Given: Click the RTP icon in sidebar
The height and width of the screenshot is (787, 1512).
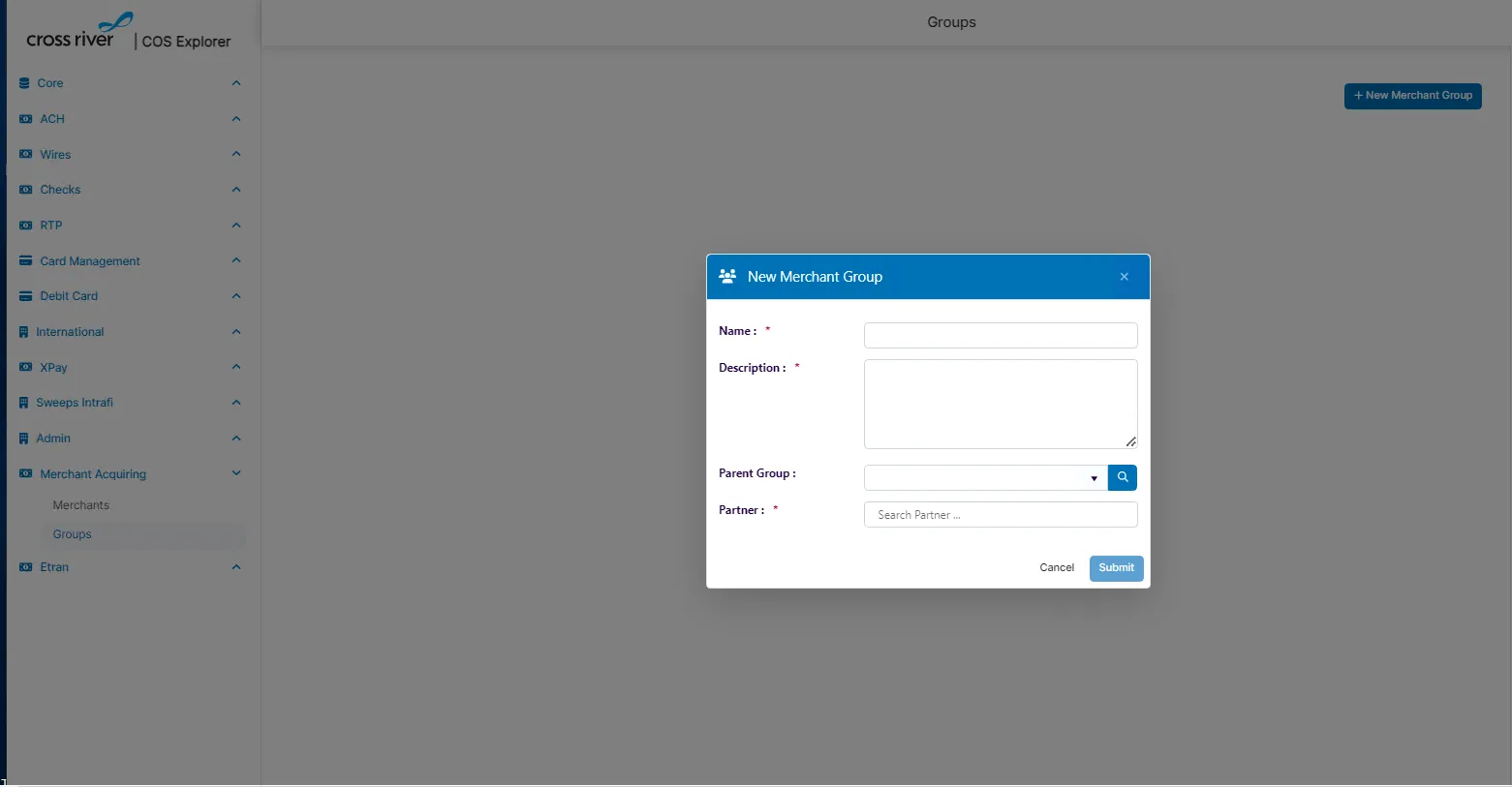Looking at the screenshot, I should [x=26, y=226].
